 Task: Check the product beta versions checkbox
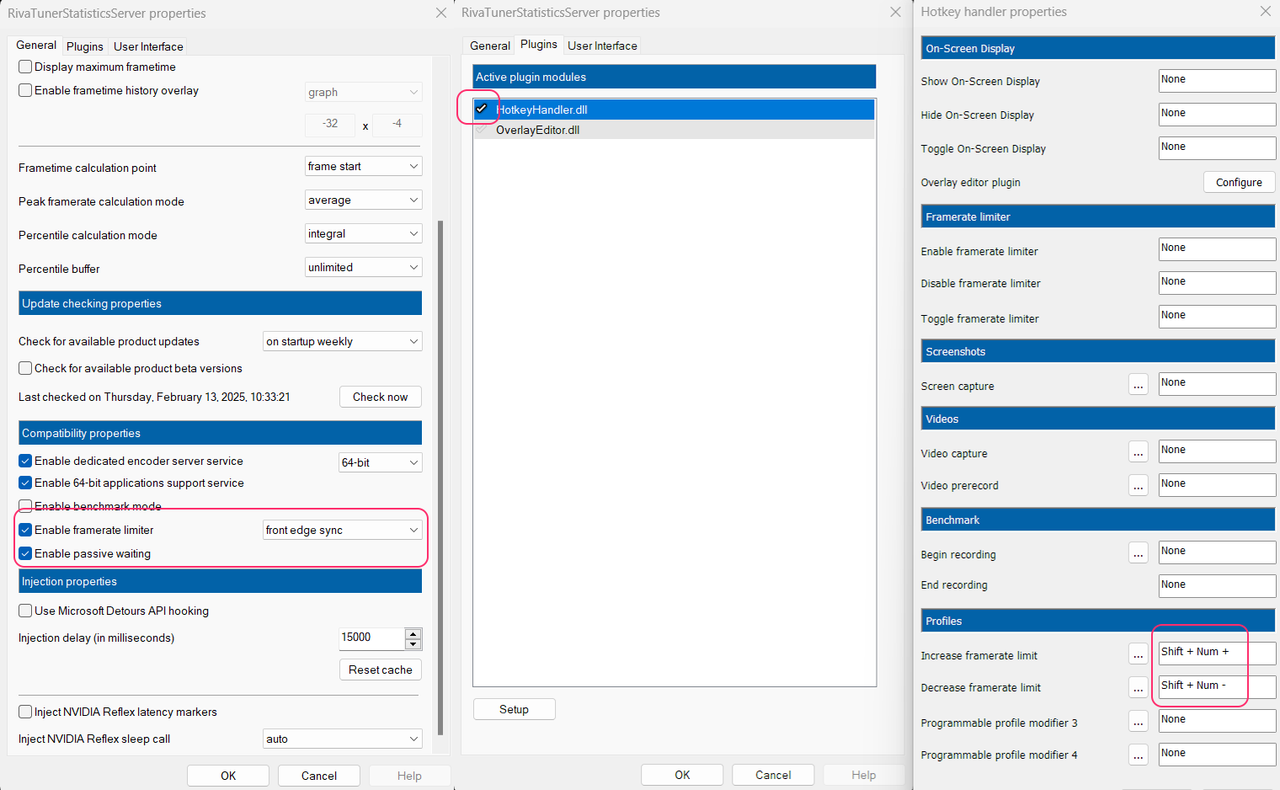[x=26, y=369]
